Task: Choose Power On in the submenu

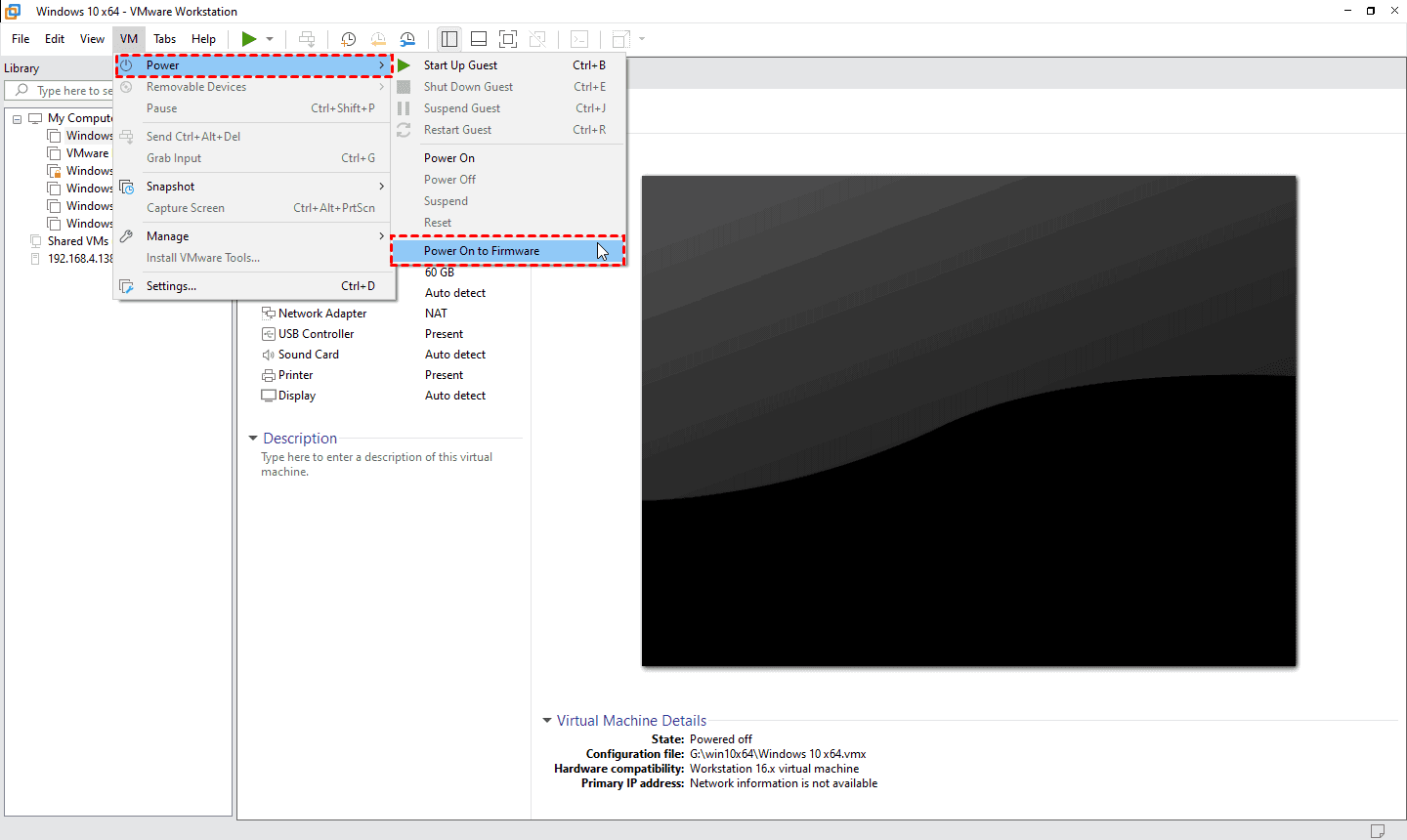Action: click(507, 158)
